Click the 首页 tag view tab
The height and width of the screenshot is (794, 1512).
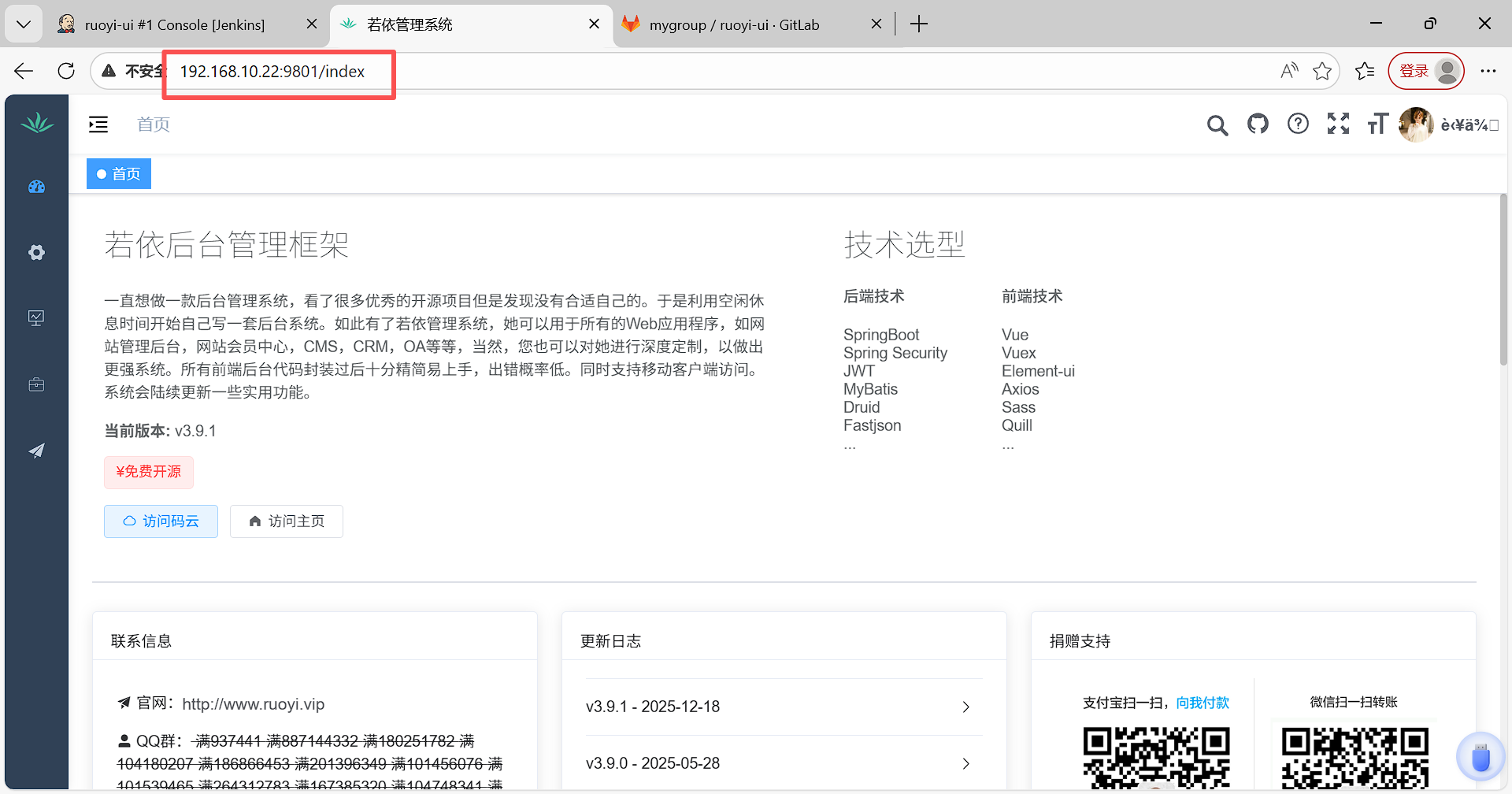[119, 173]
